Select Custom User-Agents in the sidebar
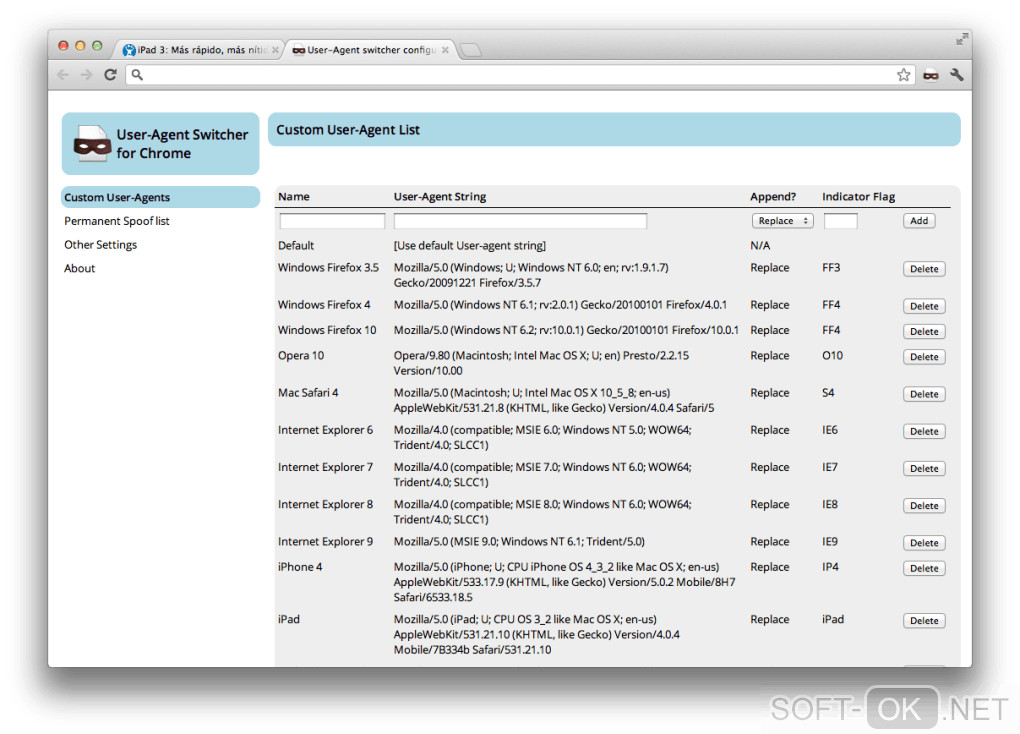The image size is (1020, 734). click(x=160, y=197)
